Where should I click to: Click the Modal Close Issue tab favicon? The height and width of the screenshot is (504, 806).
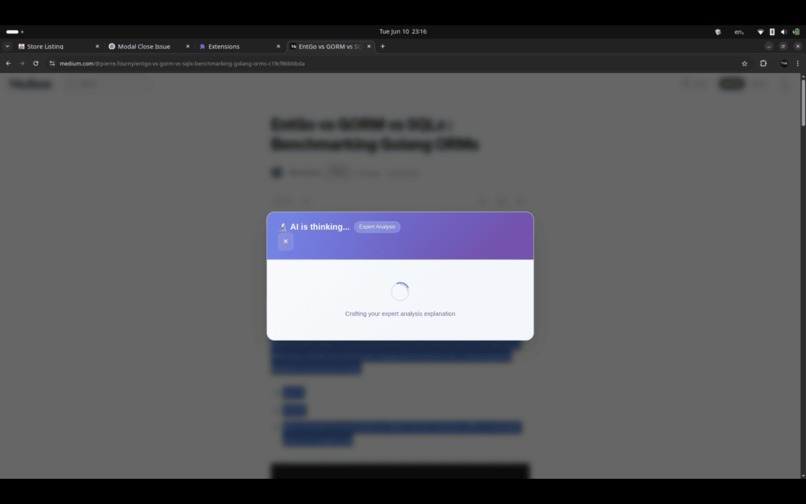(112, 46)
